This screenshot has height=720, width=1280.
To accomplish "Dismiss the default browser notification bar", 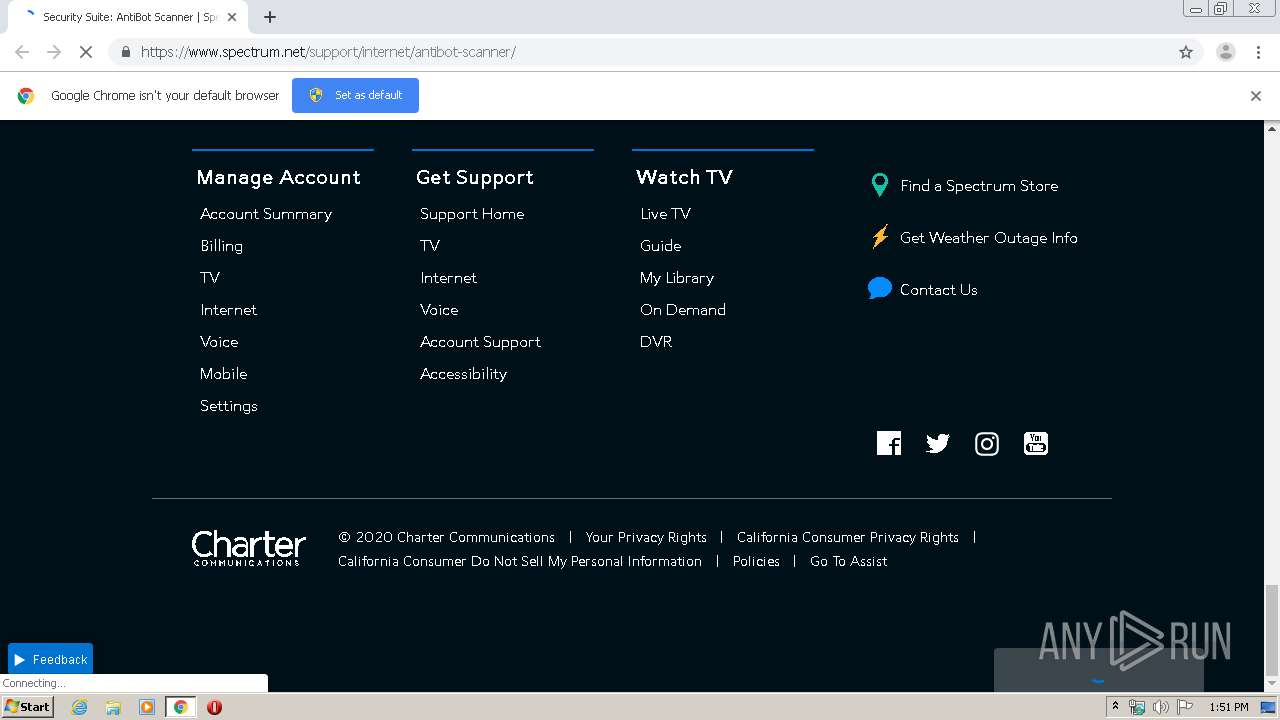I will coord(1256,96).
